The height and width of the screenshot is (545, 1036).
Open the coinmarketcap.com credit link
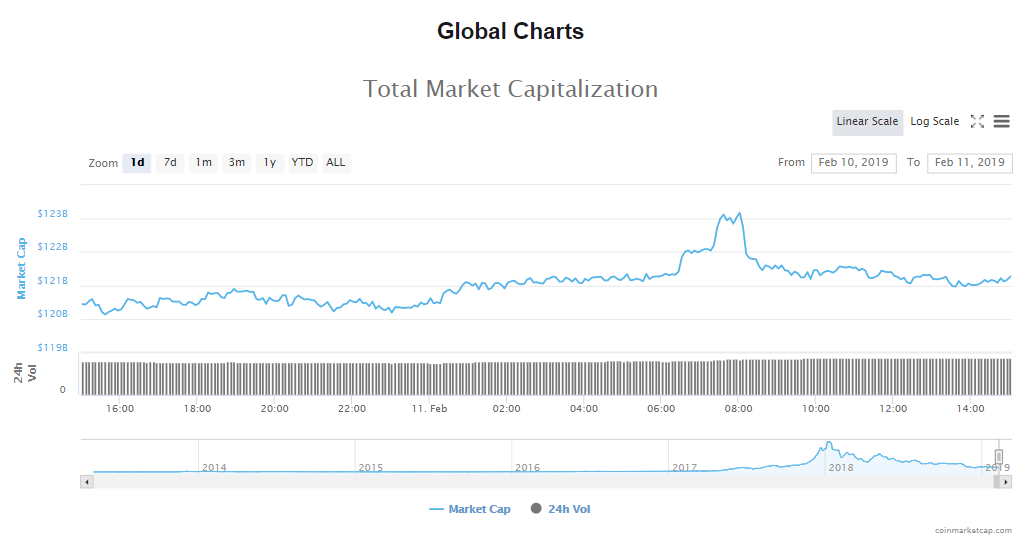pos(972,531)
